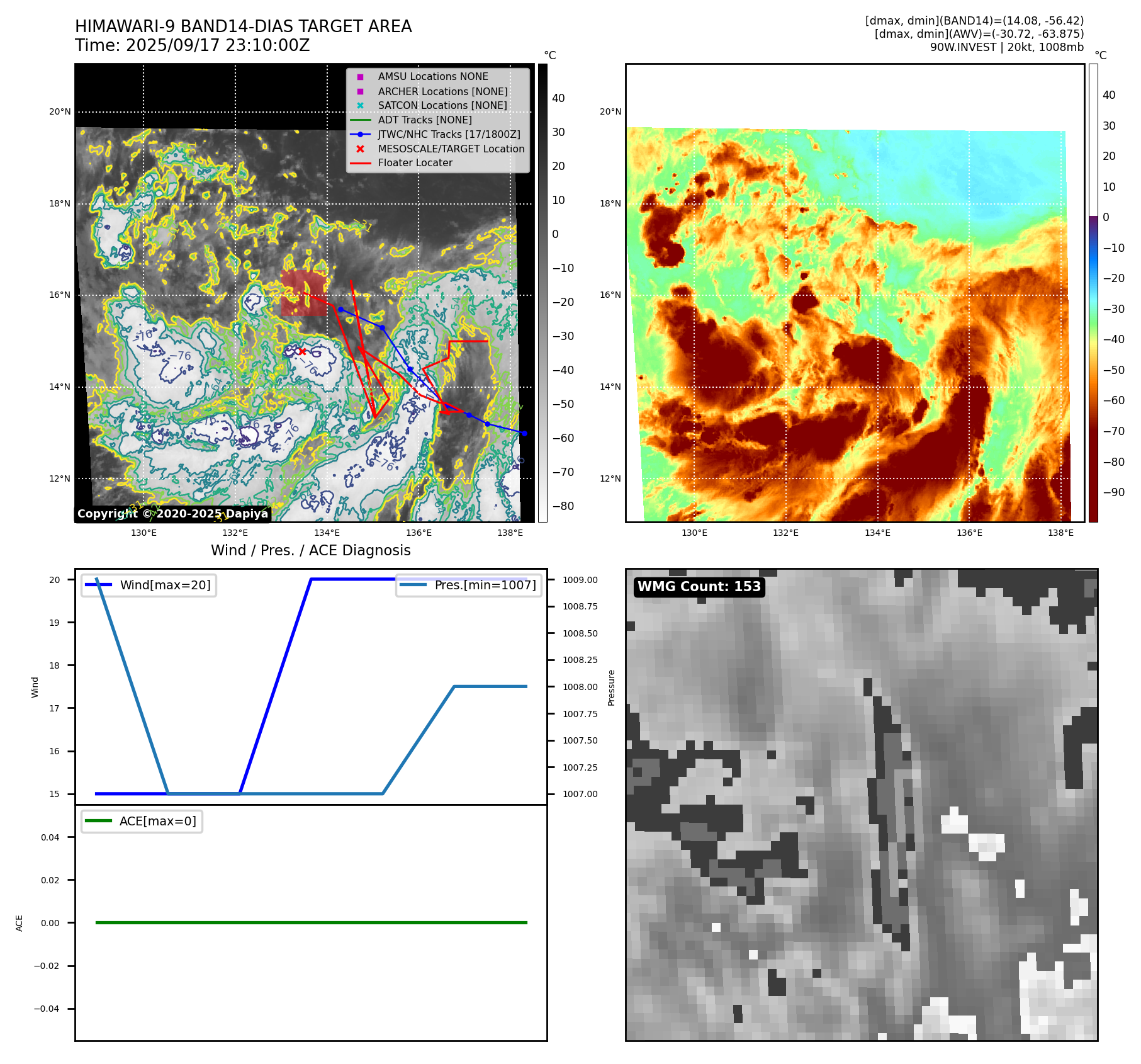Click the Wind / Pres. / ACE Diagnosis title
The height and width of the screenshot is (1064, 1141).
coord(311,550)
